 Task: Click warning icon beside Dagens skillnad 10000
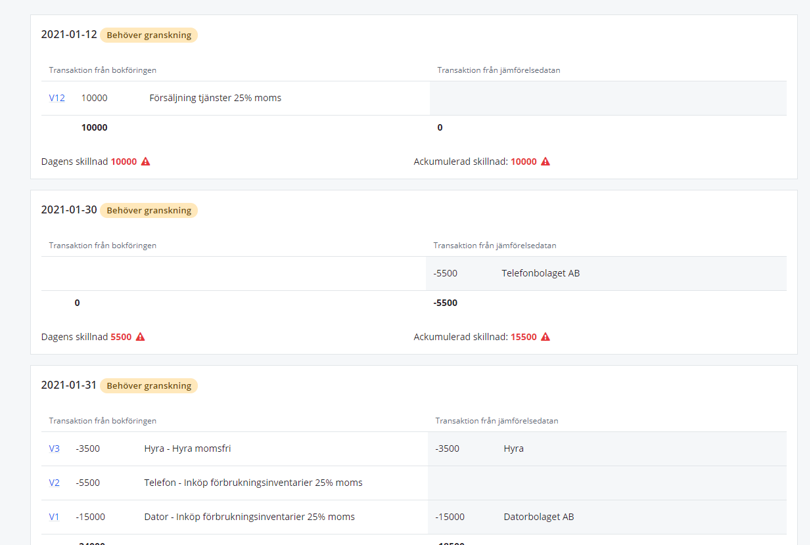pos(146,162)
